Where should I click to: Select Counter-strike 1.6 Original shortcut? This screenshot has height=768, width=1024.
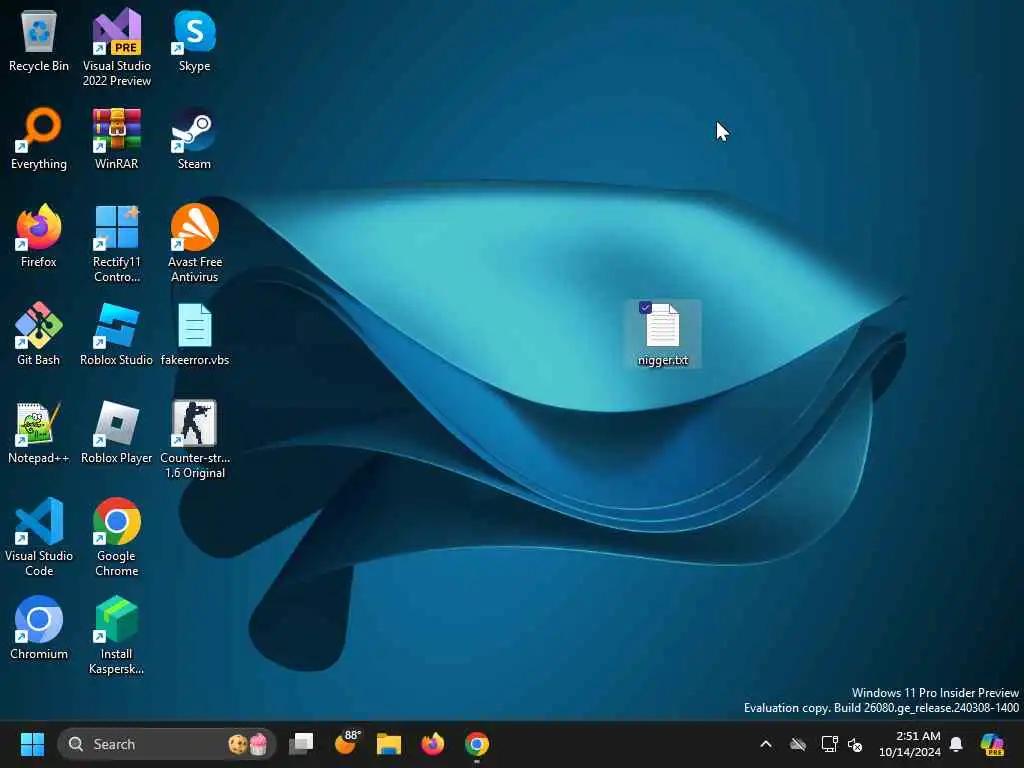(x=194, y=440)
